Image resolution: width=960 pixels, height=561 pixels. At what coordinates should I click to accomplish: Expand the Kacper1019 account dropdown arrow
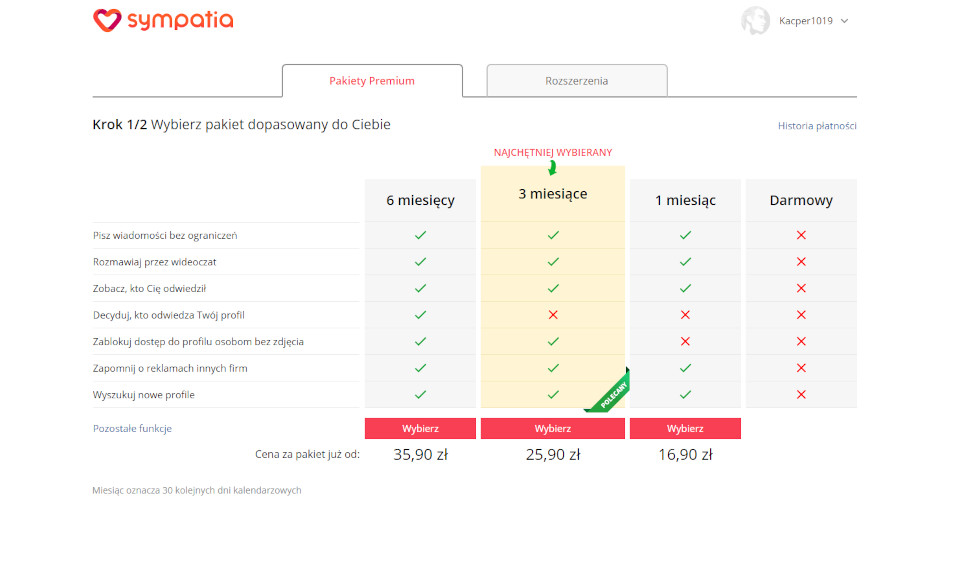845,21
